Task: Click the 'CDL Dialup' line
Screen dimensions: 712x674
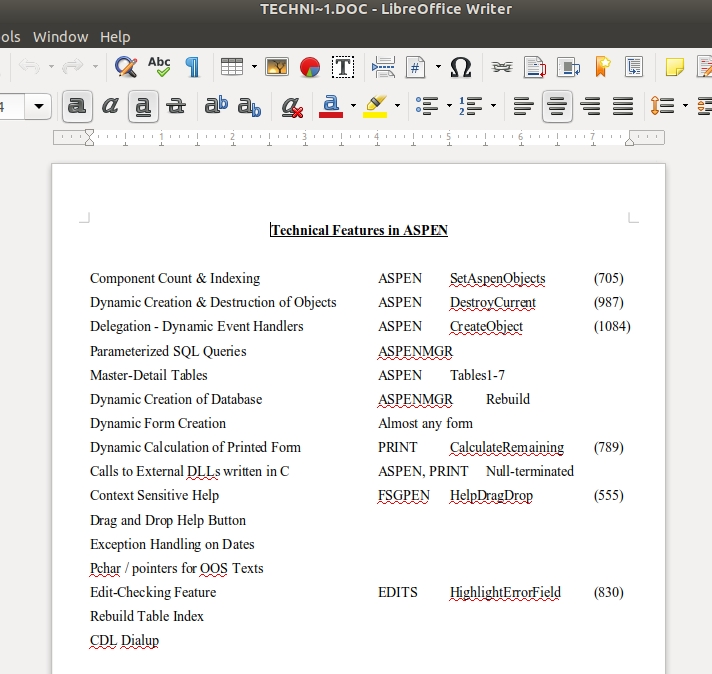Action: point(124,640)
